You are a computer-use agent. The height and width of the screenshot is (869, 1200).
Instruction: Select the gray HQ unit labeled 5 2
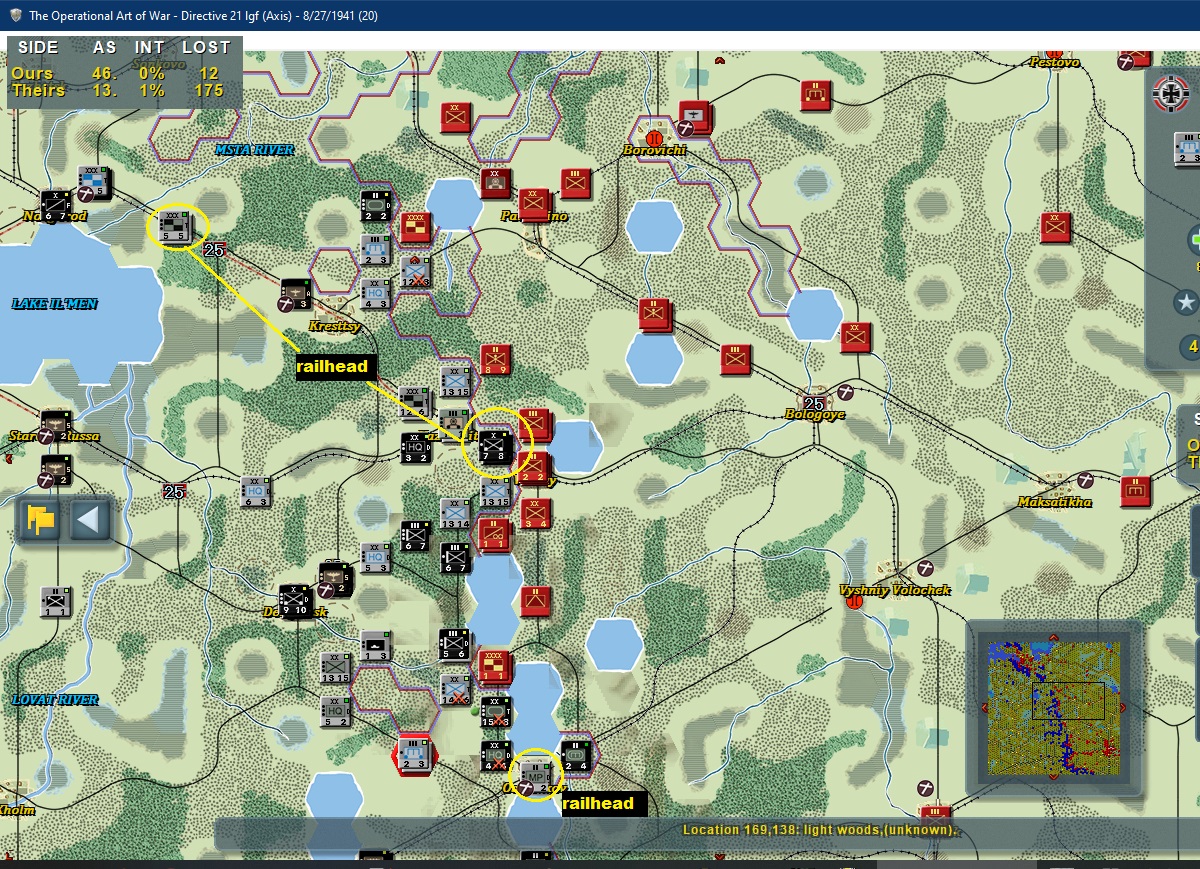(x=336, y=710)
